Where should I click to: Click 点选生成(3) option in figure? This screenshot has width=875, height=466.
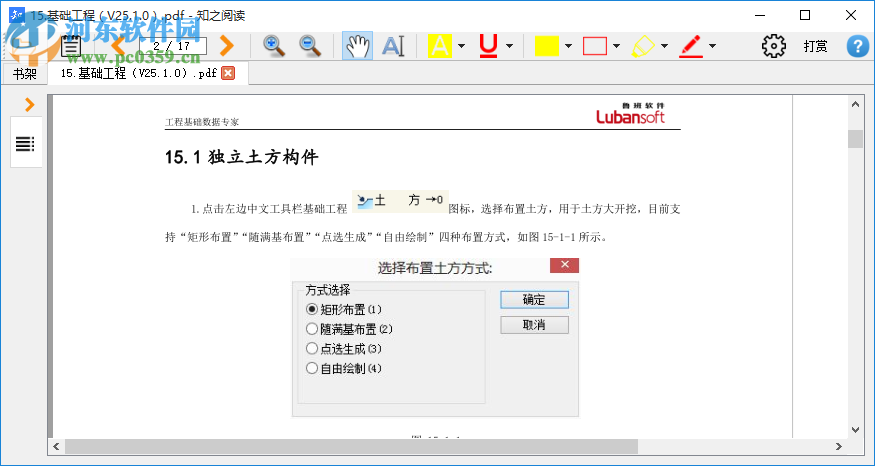(x=344, y=349)
